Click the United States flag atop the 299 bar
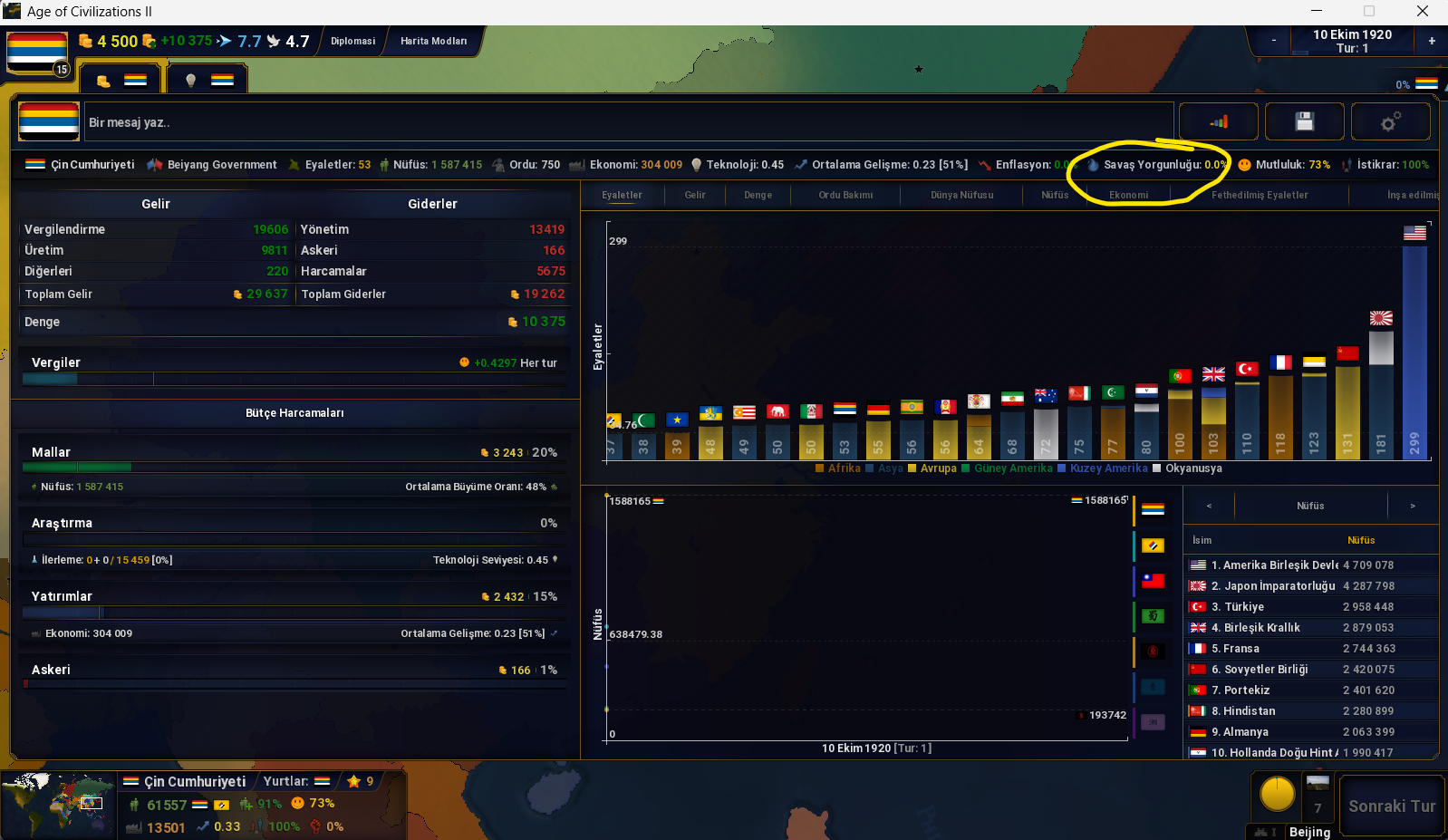This screenshot has width=1448, height=840. [x=1414, y=233]
